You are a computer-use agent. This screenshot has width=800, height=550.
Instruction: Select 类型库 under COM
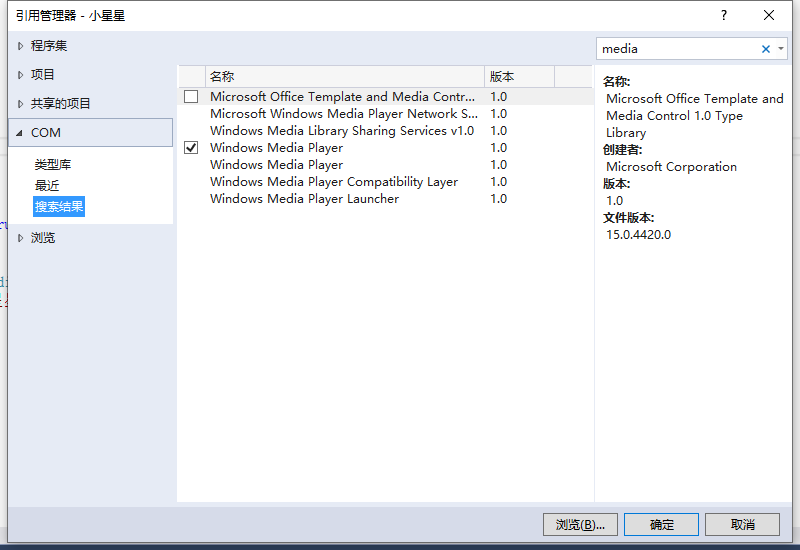[x=53, y=165]
